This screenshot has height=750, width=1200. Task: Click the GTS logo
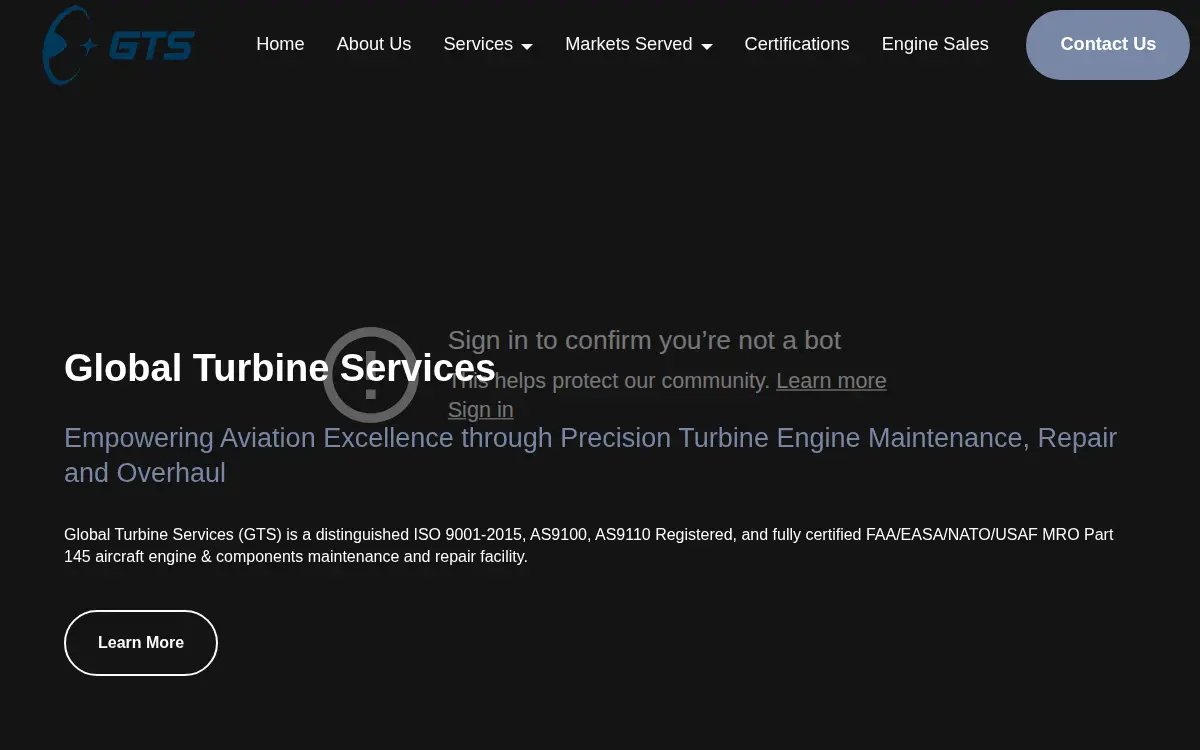[x=118, y=45]
